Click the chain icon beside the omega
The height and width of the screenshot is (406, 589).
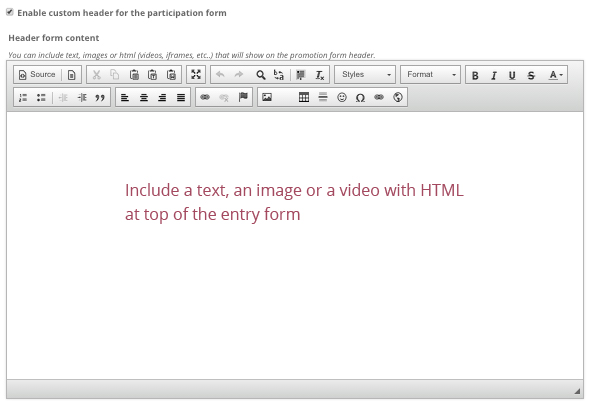[x=379, y=97]
